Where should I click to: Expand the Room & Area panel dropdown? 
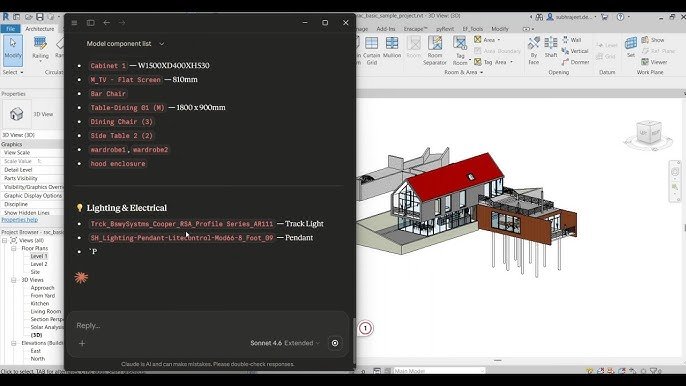(464, 72)
